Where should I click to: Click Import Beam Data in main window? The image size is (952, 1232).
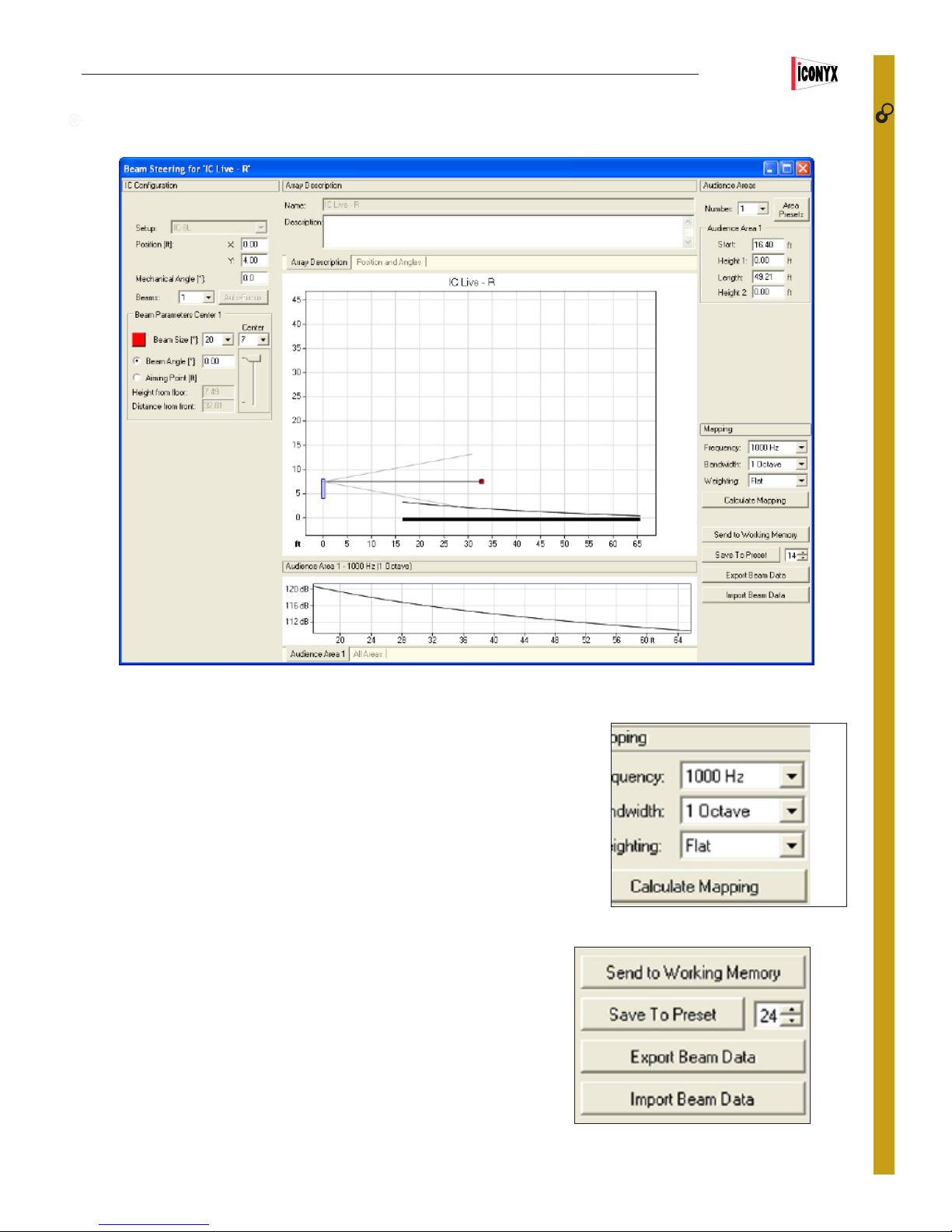click(755, 595)
